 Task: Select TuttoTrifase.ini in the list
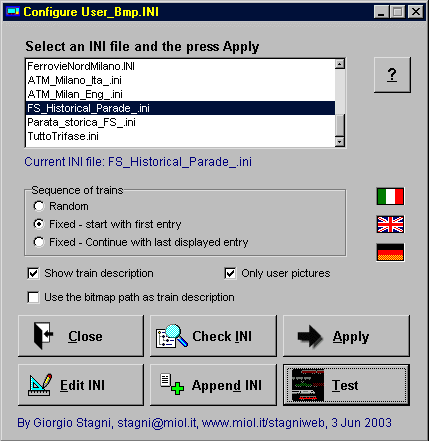180,136
